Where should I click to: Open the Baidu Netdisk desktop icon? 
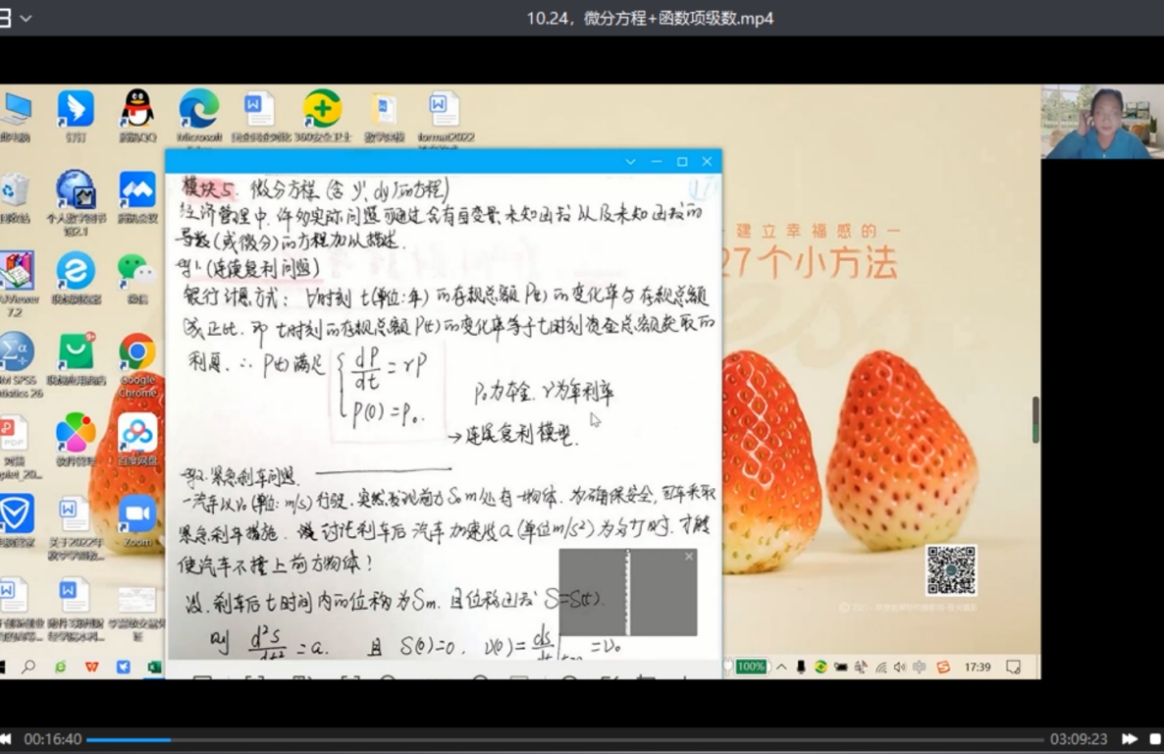pyautogui.click(x=137, y=434)
